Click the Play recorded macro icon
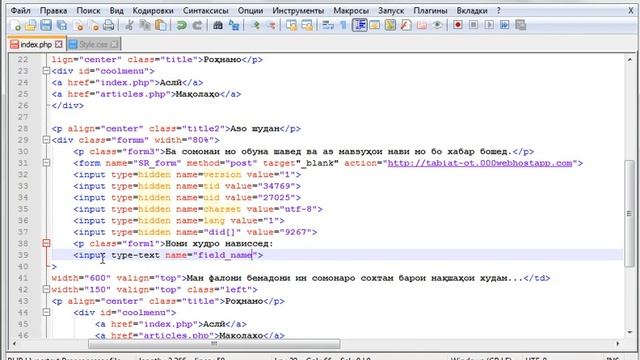The width and height of the screenshot is (640, 360). (489, 25)
